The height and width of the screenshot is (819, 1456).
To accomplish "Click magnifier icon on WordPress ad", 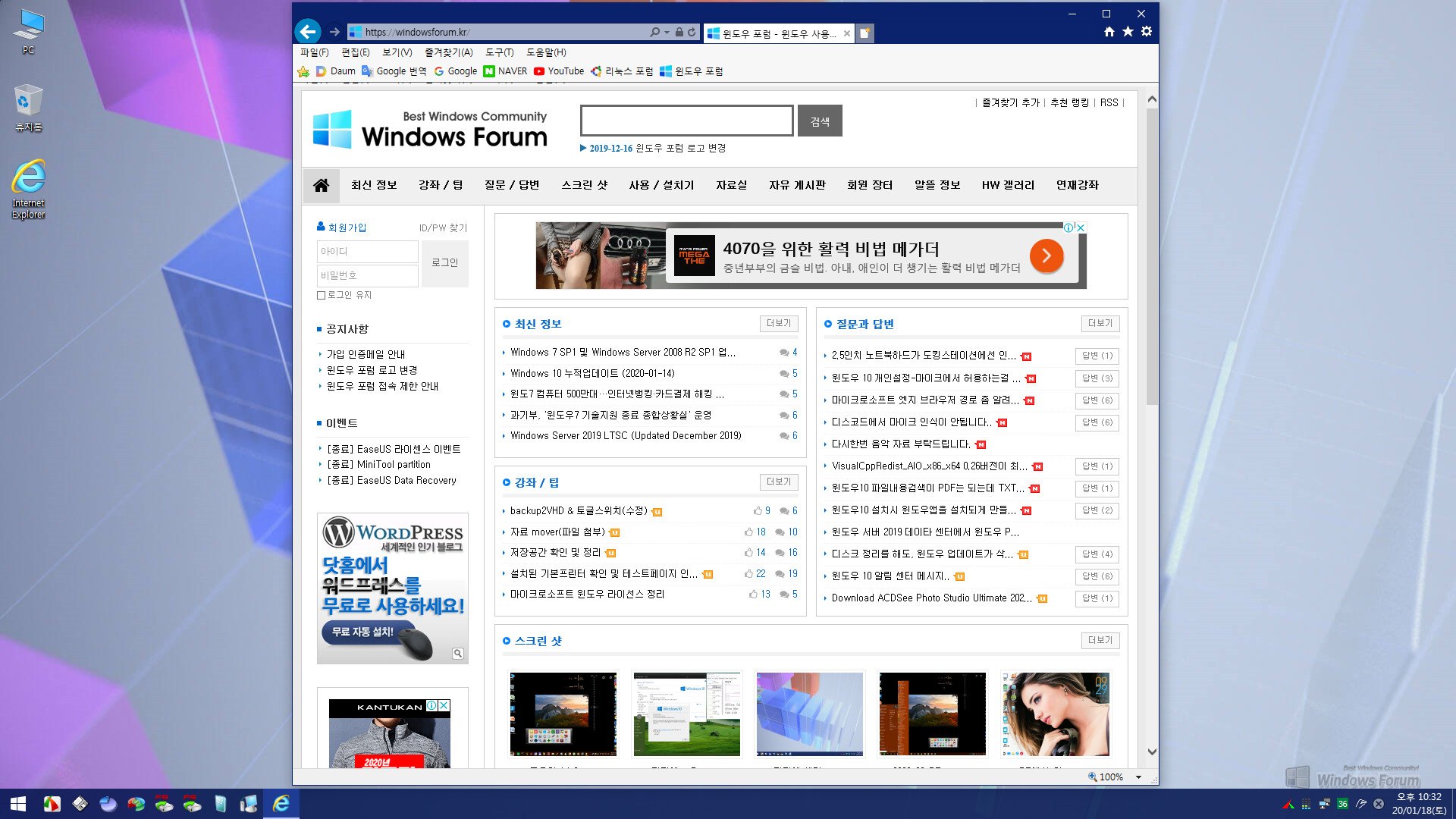I will pos(458,654).
